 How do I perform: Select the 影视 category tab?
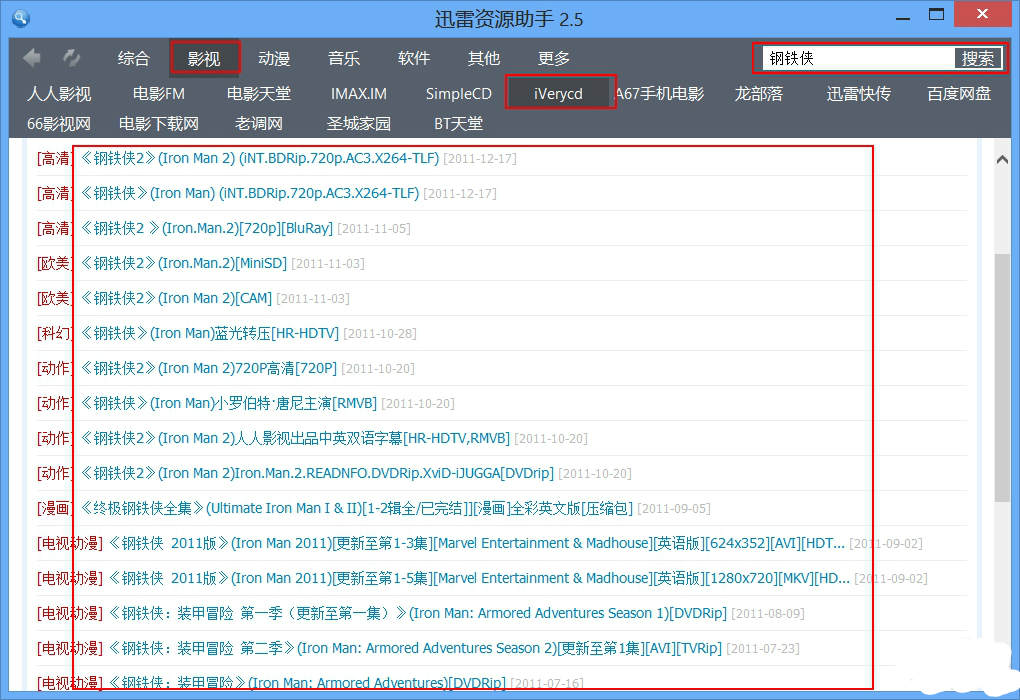tap(204, 59)
